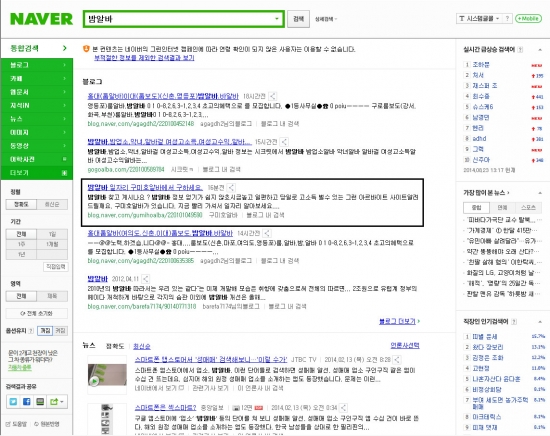The height and width of the screenshot is (436, 550).
Task: Click the real-time trending searches help icon
Action: pos(520,50)
